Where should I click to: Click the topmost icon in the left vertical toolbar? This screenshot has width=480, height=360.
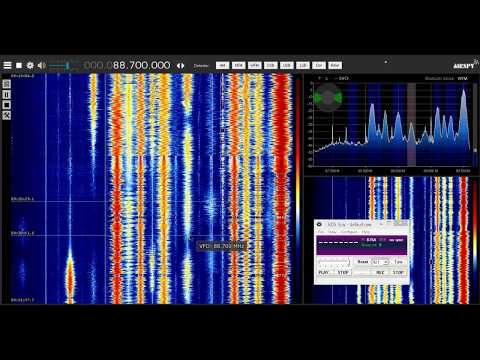click(6, 84)
